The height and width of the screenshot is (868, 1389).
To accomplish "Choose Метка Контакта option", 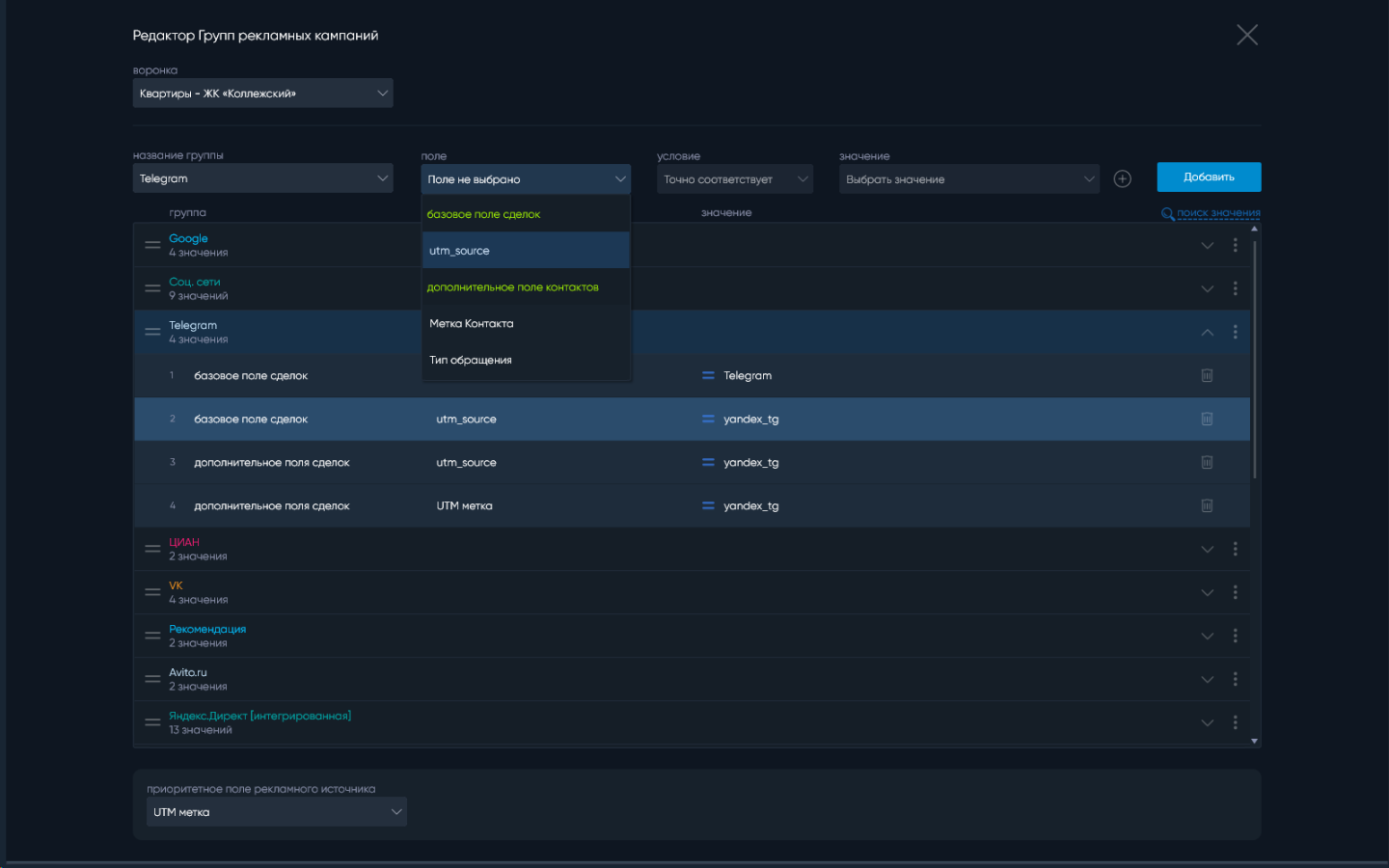I will pyautogui.click(x=525, y=324).
